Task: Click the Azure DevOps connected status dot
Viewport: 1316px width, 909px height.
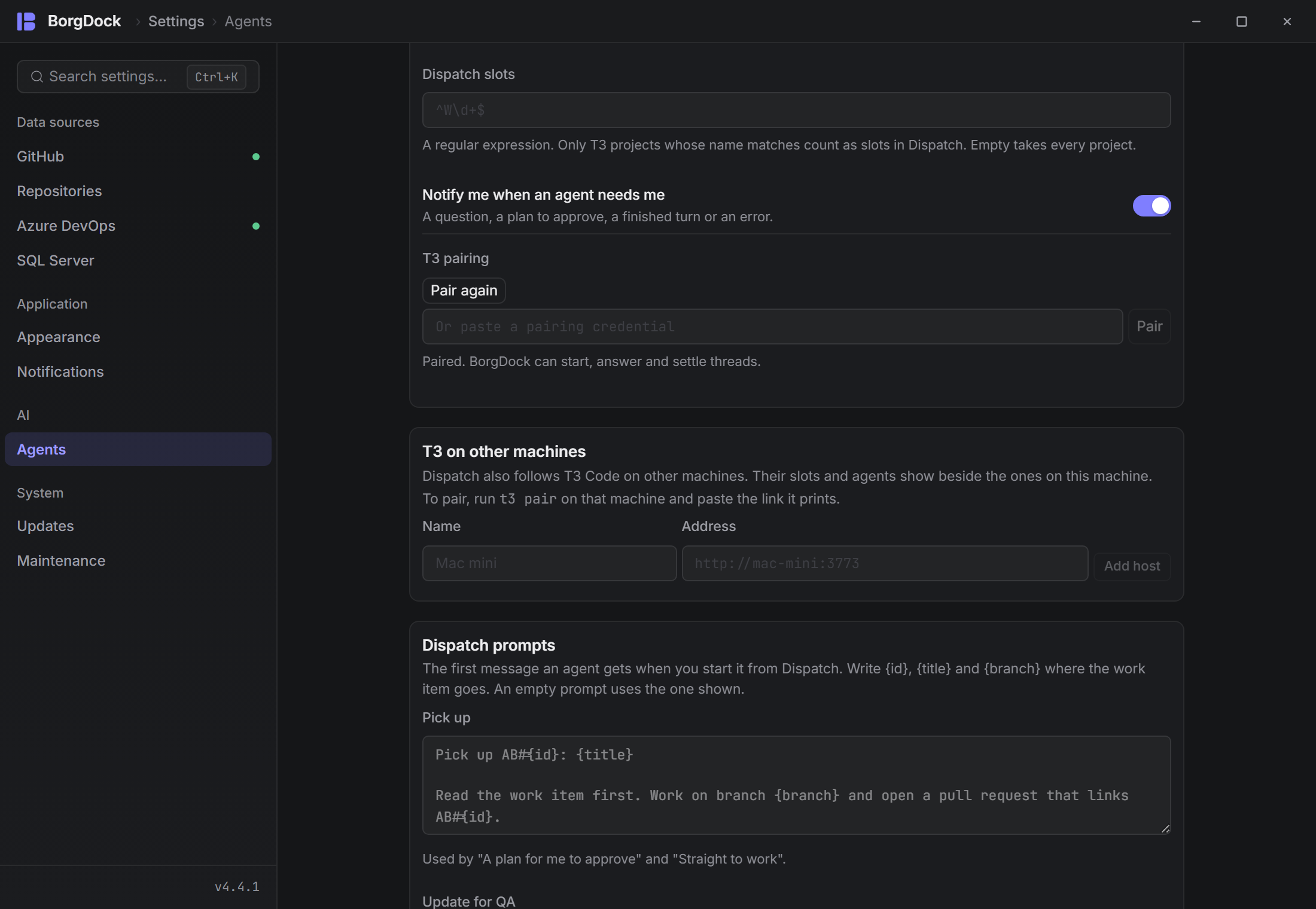Action: pyautogui.click(x=256, y=226)
